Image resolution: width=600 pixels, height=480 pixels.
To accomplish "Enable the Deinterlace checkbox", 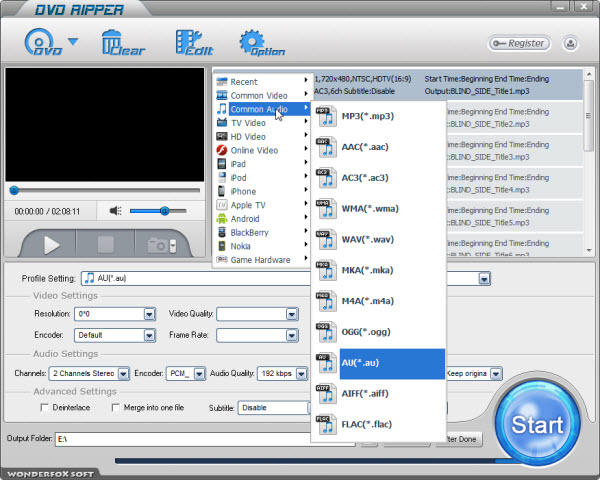I will (x=44, y=408).
